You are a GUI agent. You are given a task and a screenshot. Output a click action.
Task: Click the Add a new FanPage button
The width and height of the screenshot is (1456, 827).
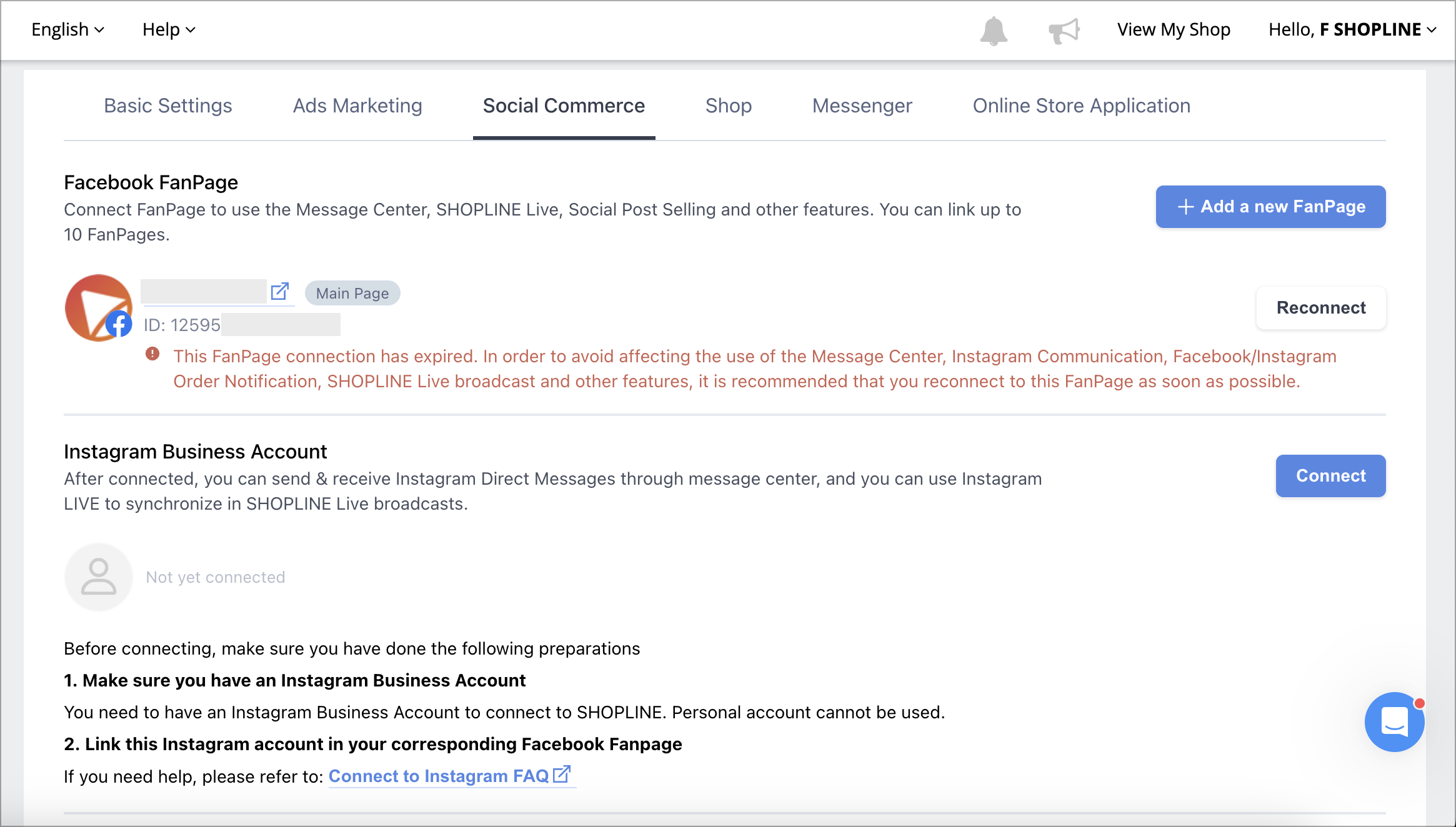[x=1270, y=207]
